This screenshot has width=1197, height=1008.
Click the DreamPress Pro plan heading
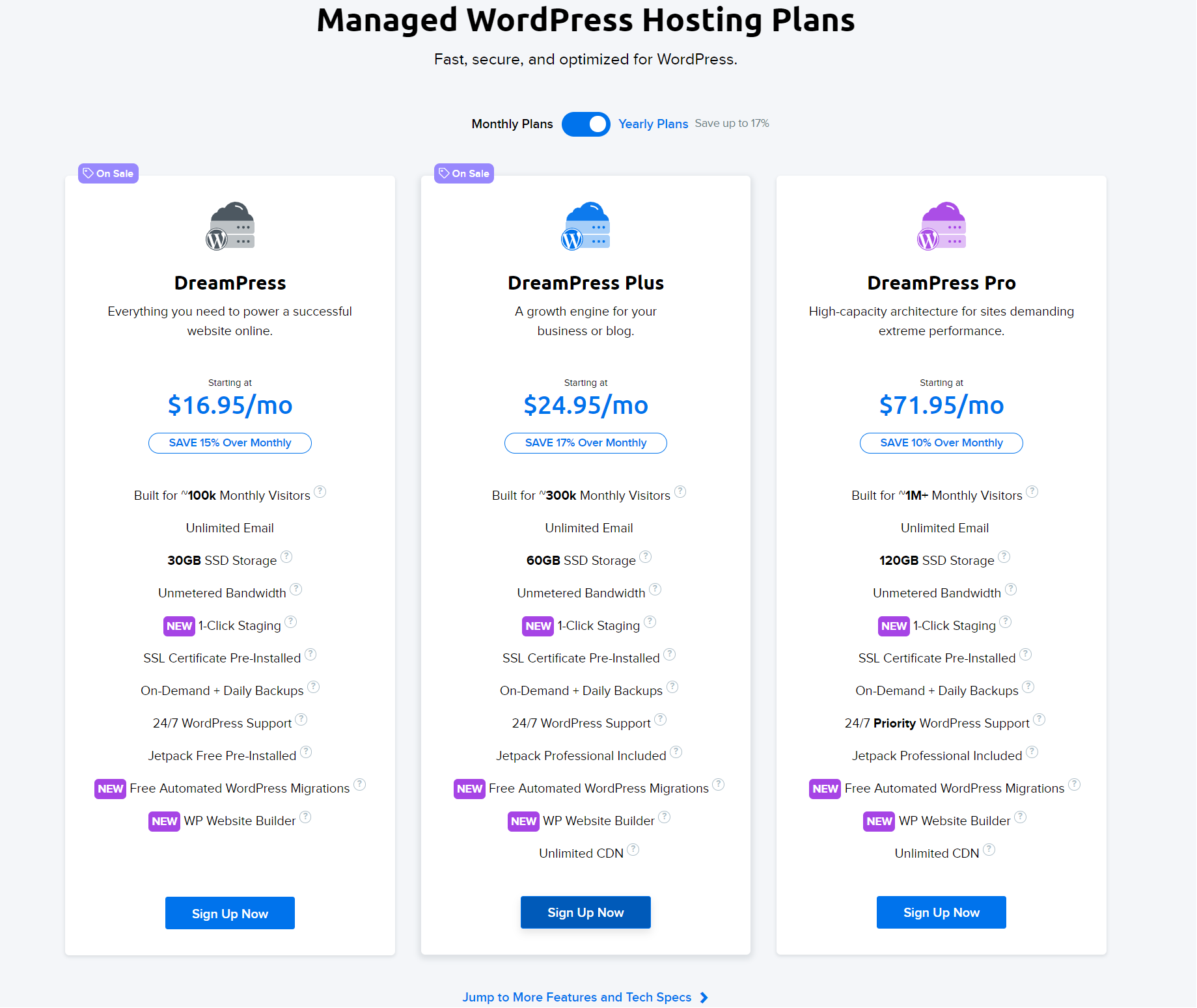pos(941,283)
